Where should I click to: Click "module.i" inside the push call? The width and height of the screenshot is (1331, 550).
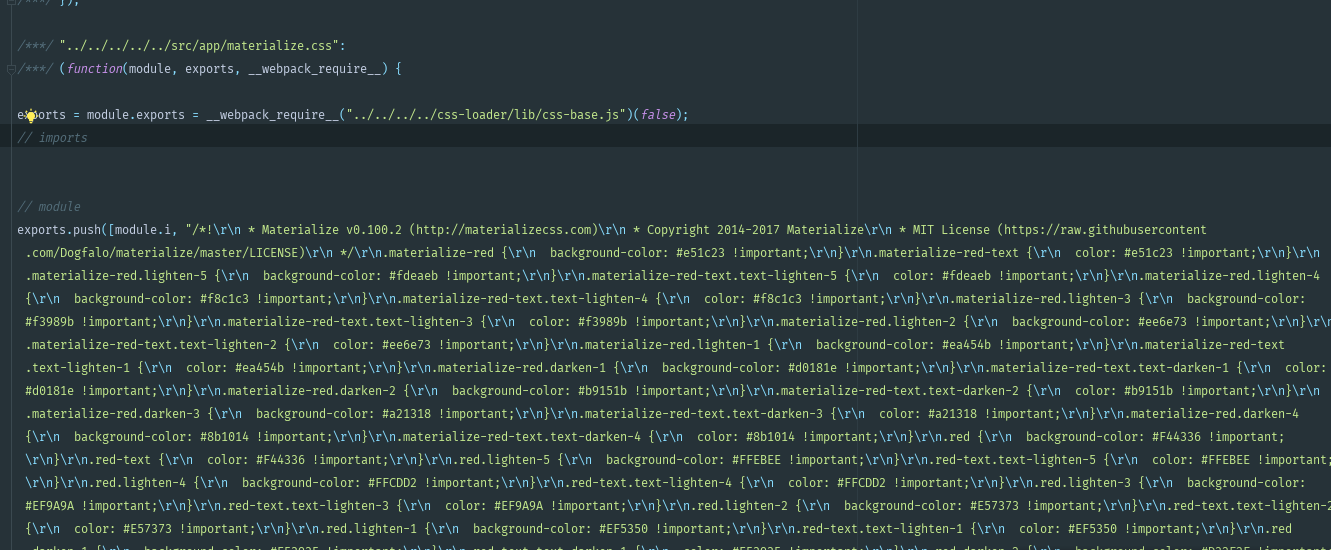coord(143,230)
